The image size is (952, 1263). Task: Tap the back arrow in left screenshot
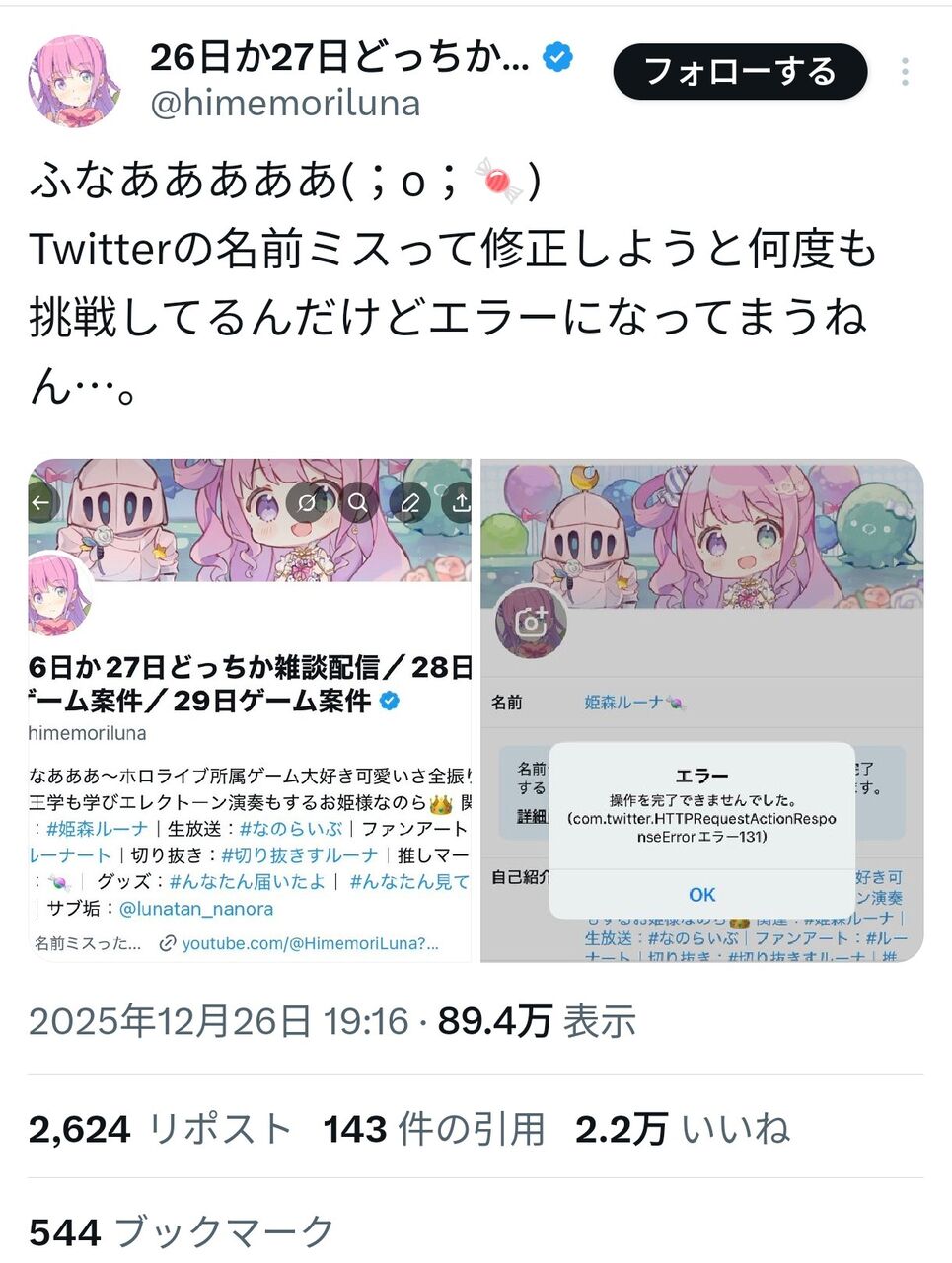(x=40, y=503)
